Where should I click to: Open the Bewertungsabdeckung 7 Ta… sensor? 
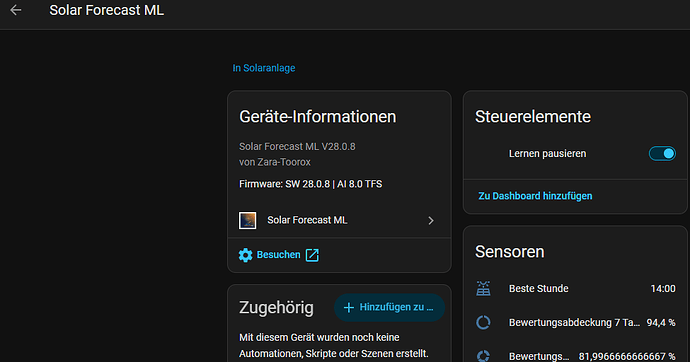click(x=576, y=322)
